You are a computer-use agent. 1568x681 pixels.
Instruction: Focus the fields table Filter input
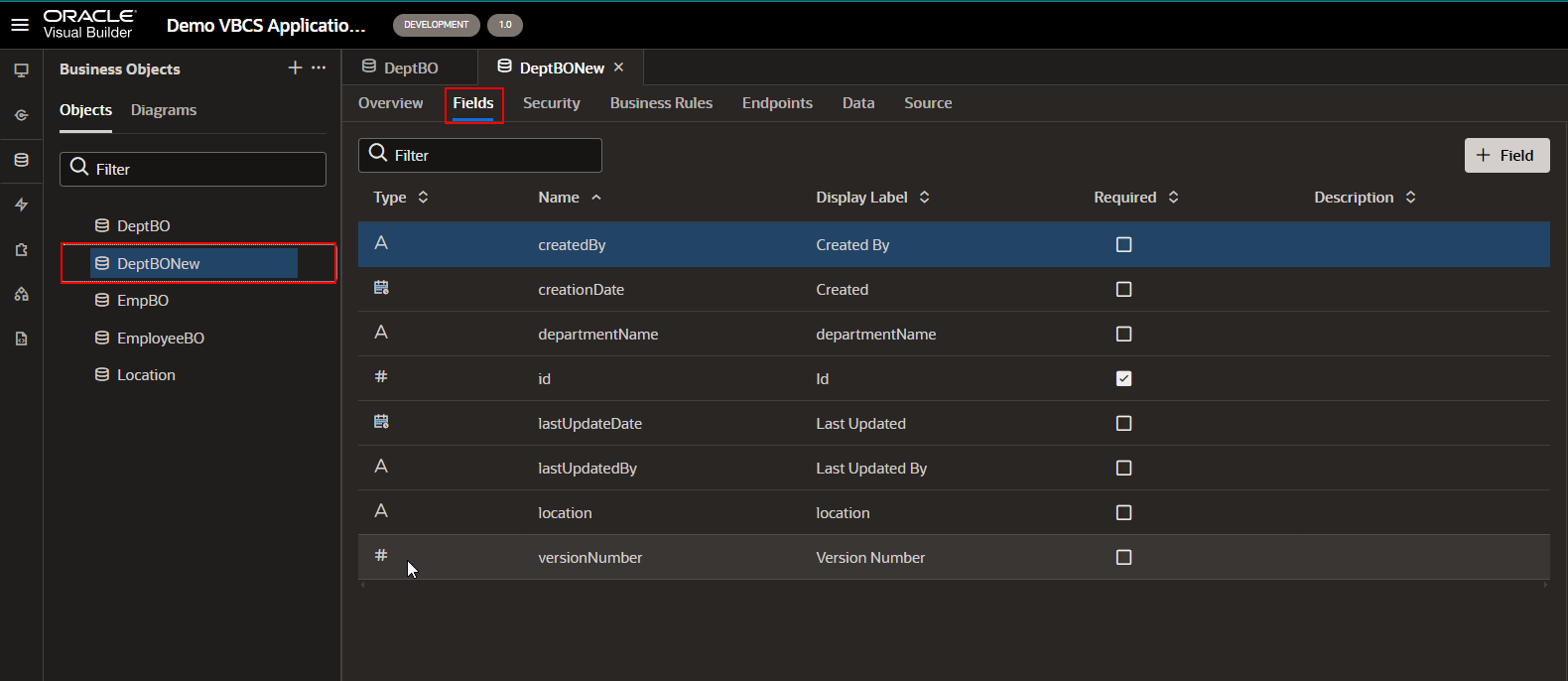480,155
